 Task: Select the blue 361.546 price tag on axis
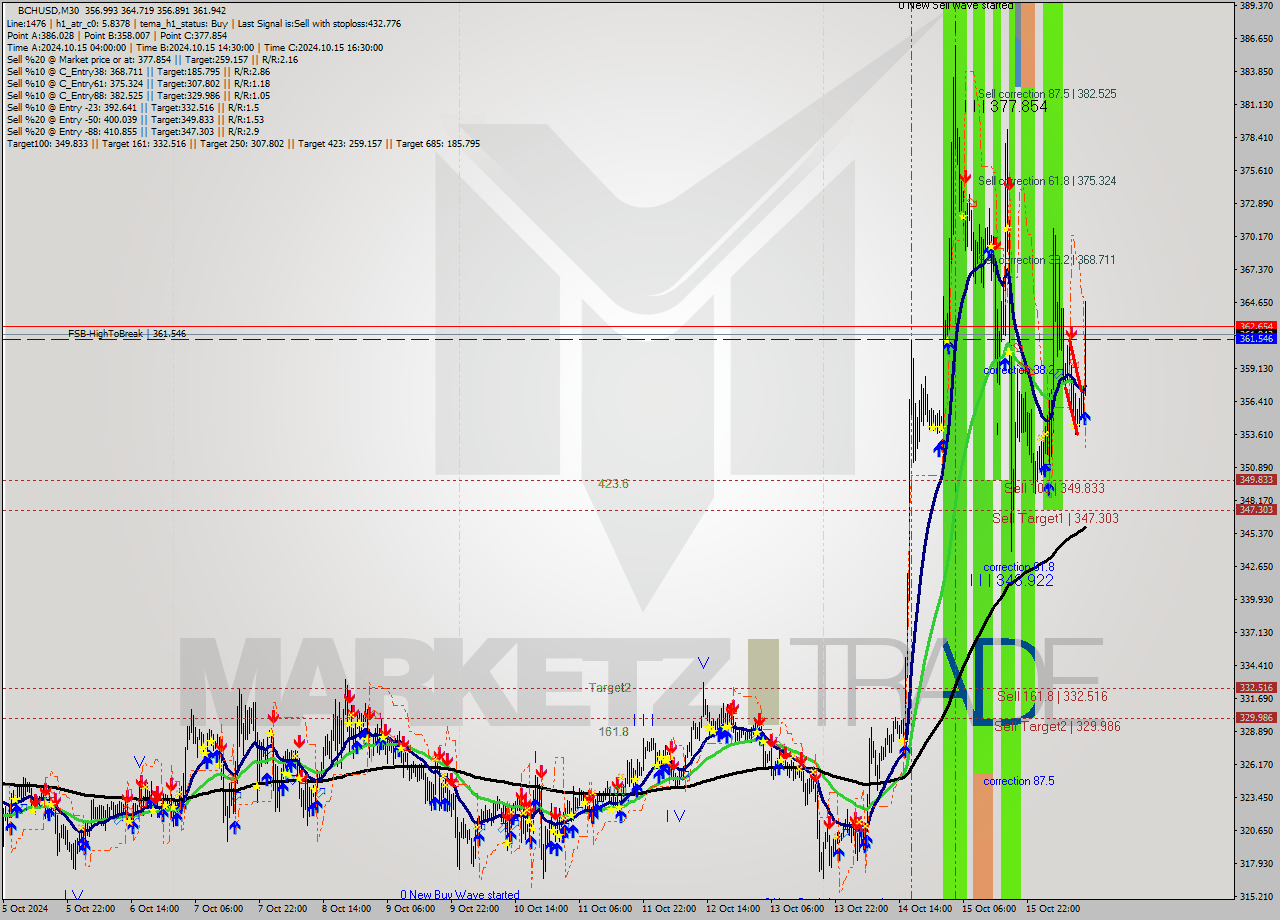click(1257, 339)
